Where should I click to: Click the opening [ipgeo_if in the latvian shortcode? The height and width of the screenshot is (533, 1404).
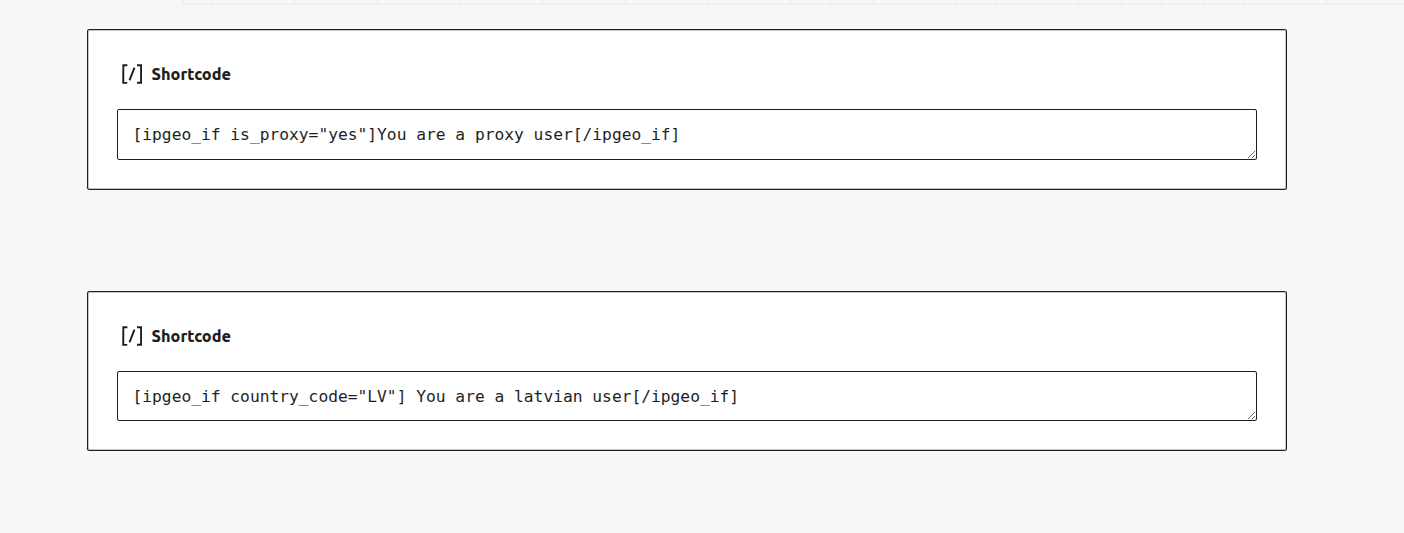[x=176, y=397]
